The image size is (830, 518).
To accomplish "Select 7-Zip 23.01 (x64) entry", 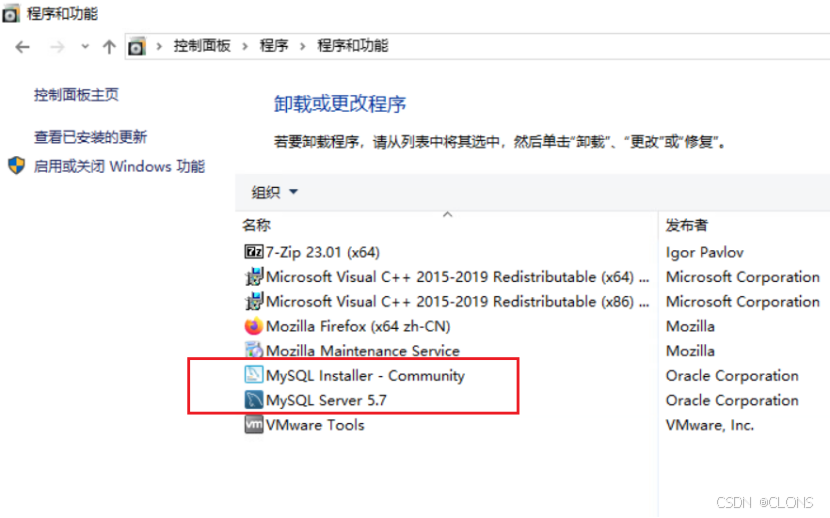I will [x=322, y=252].
